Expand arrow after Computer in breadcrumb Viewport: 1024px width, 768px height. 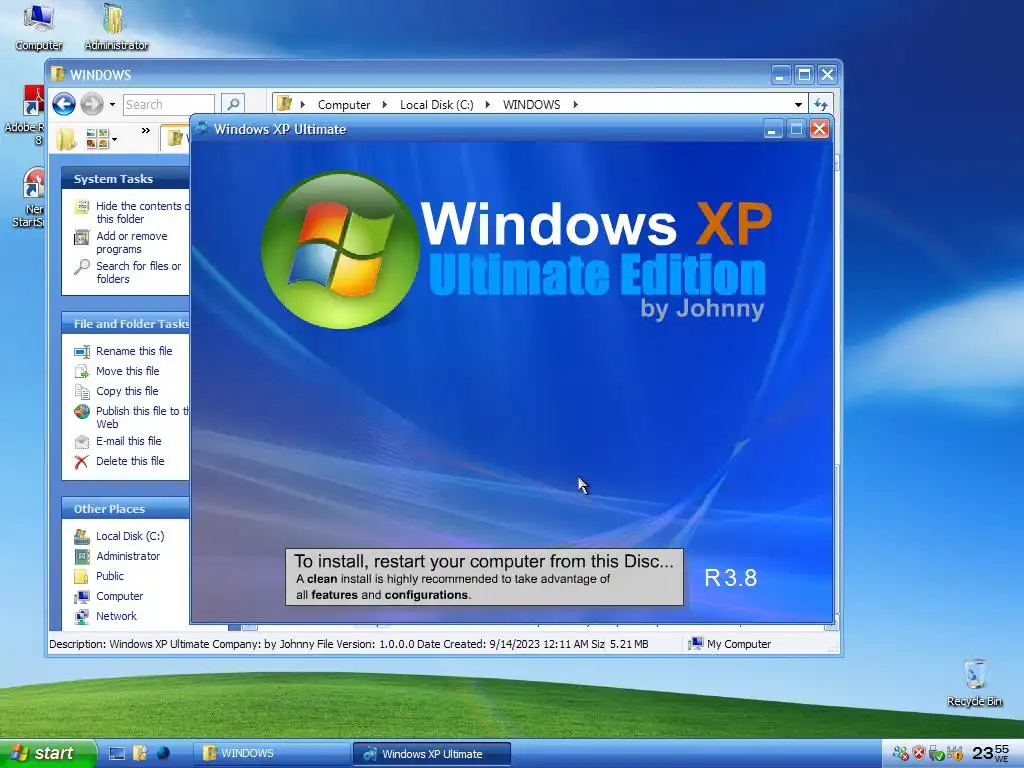point(384,104)
